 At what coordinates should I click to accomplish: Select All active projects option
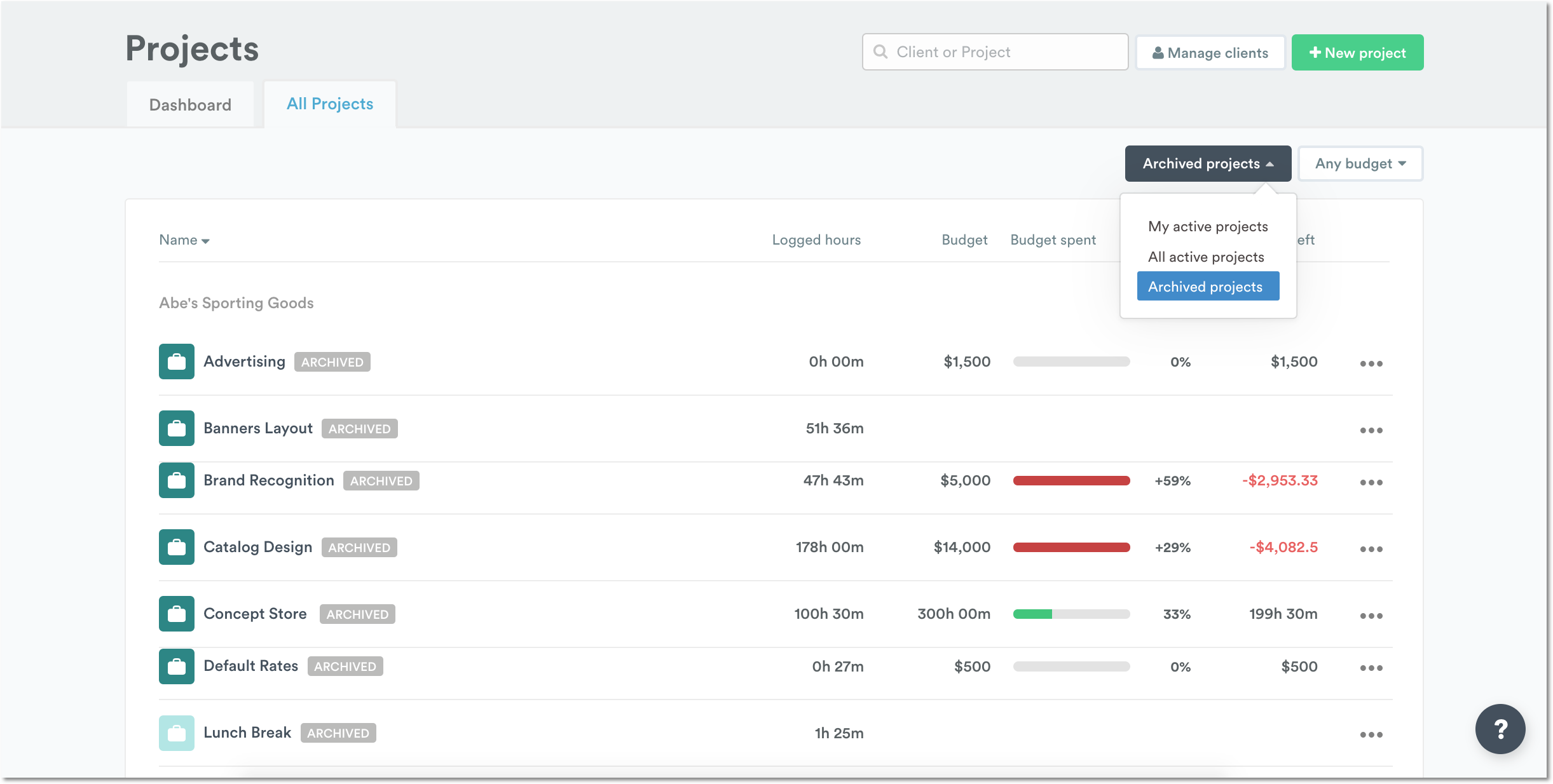pos(1206,256)
